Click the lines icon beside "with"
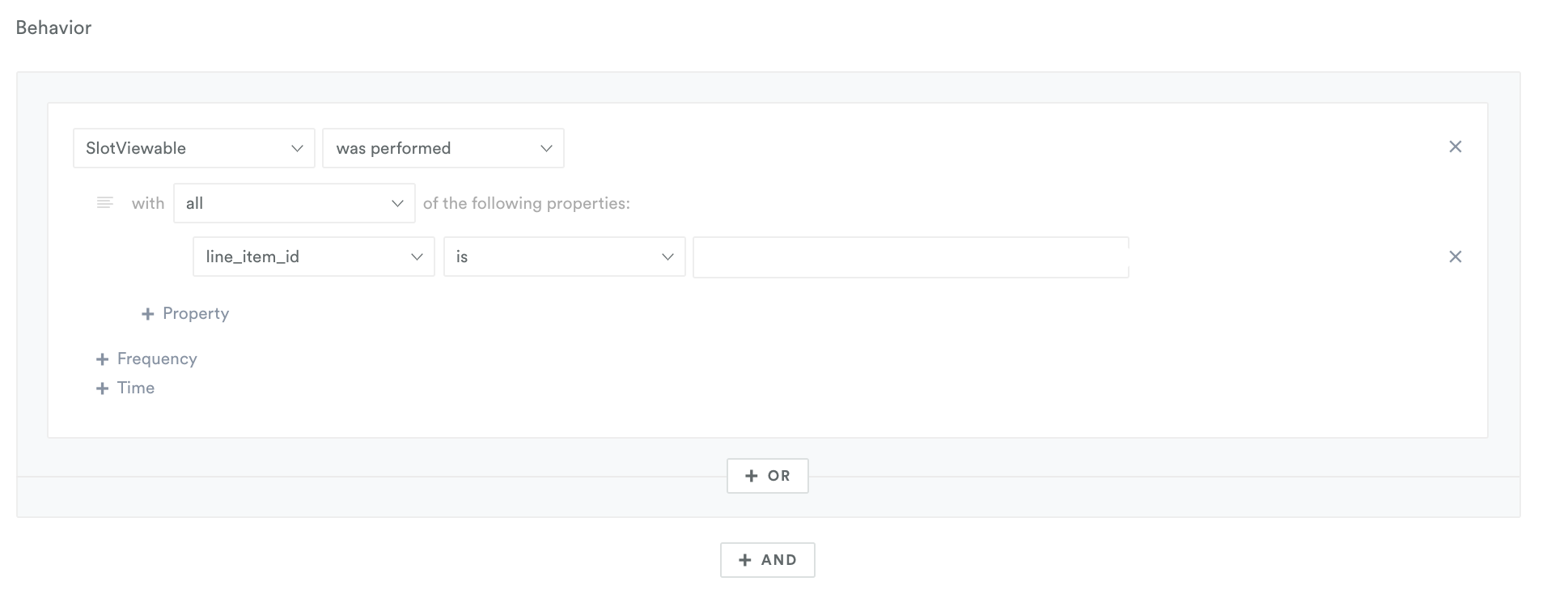 (104, 202)
